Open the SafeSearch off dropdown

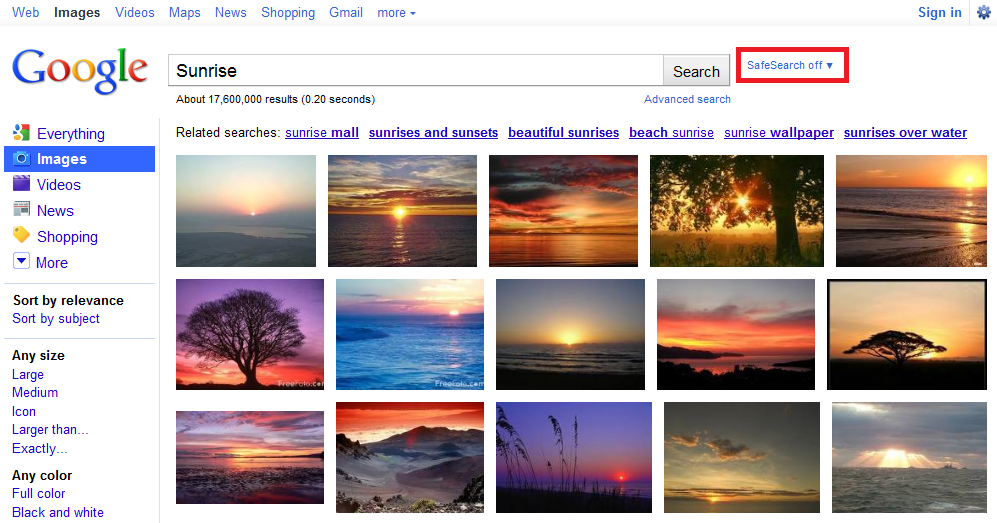pos(790,65)
